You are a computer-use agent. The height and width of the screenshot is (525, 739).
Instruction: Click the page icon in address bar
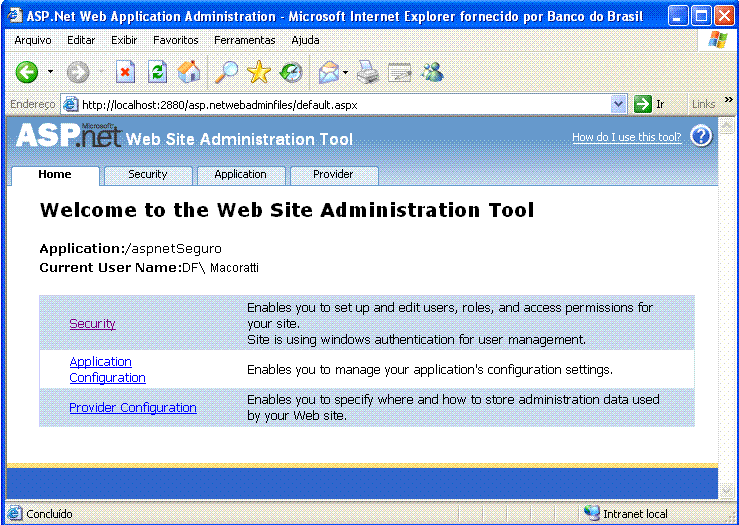pyautogui.click(x=70, y=104)
